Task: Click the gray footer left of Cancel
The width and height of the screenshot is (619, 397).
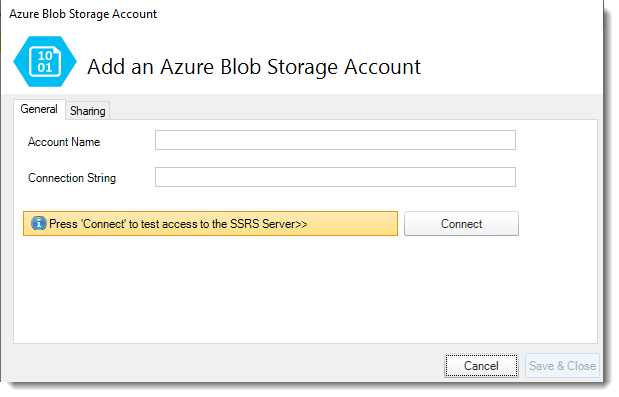Action: coord(225,365)
